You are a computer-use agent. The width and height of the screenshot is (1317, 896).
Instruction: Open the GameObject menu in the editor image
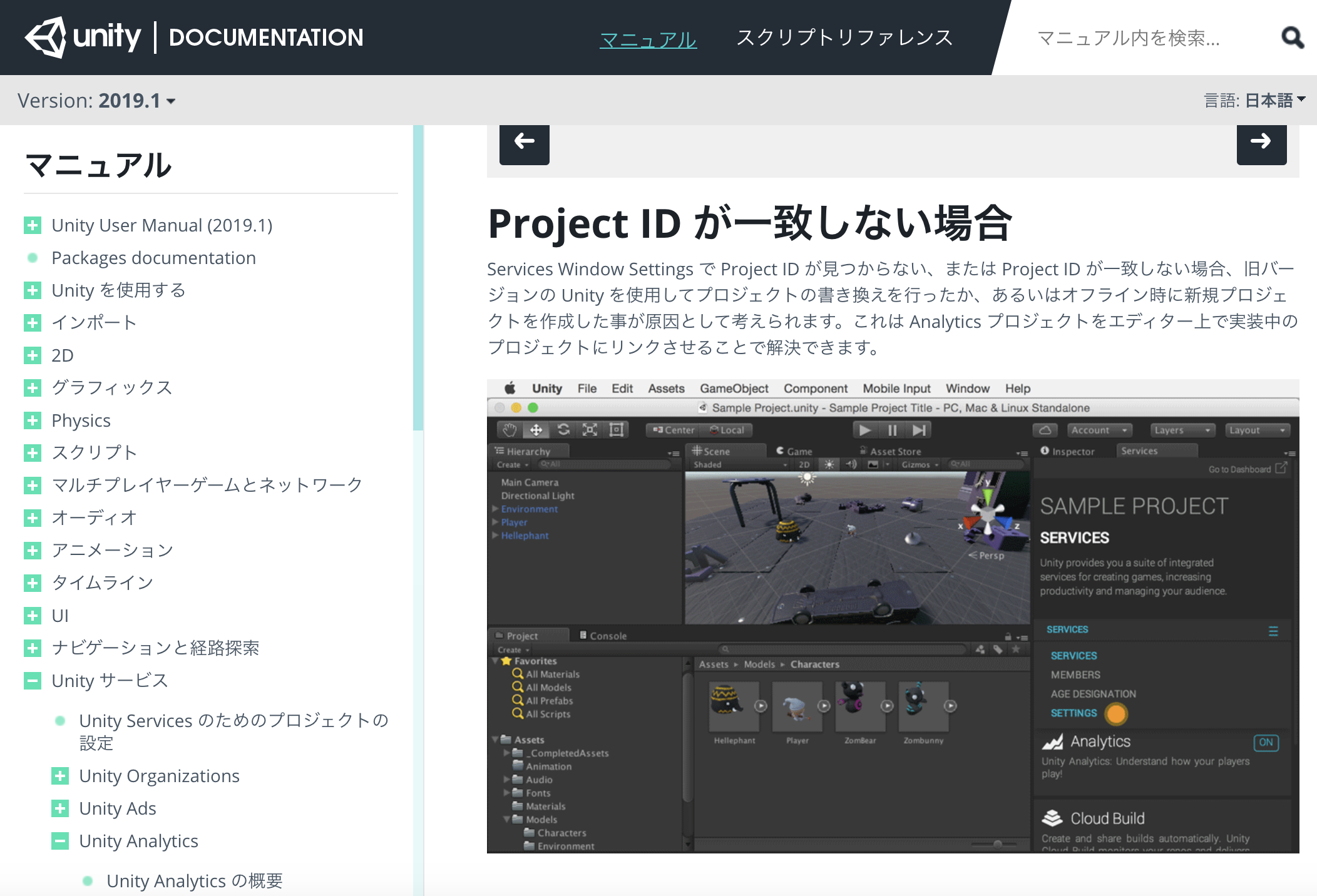point(734,389)
